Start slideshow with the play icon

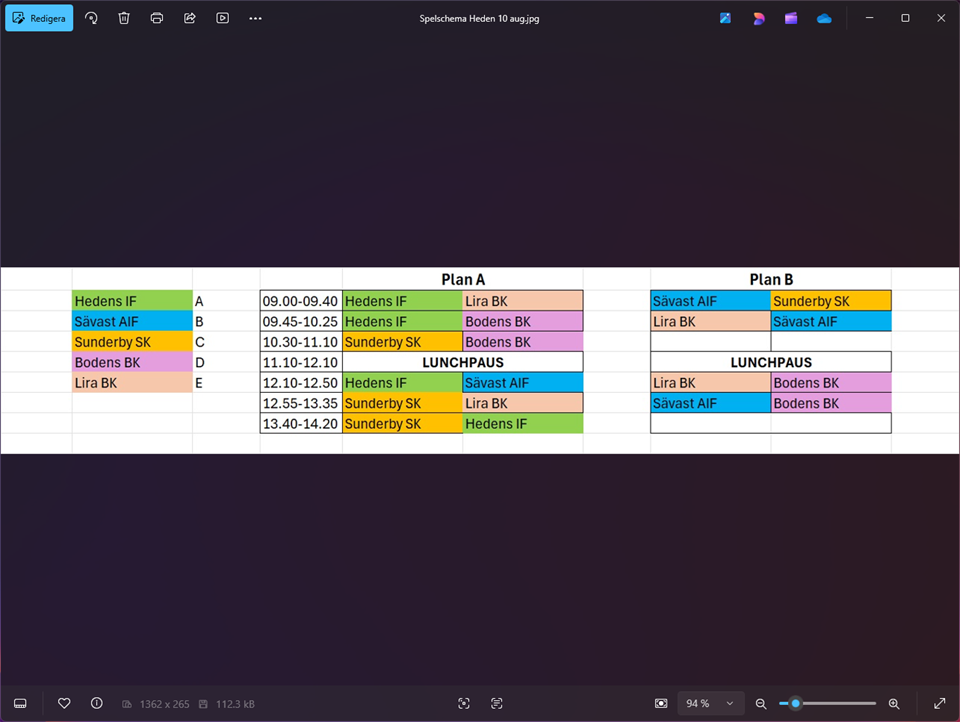pos(223,18)
